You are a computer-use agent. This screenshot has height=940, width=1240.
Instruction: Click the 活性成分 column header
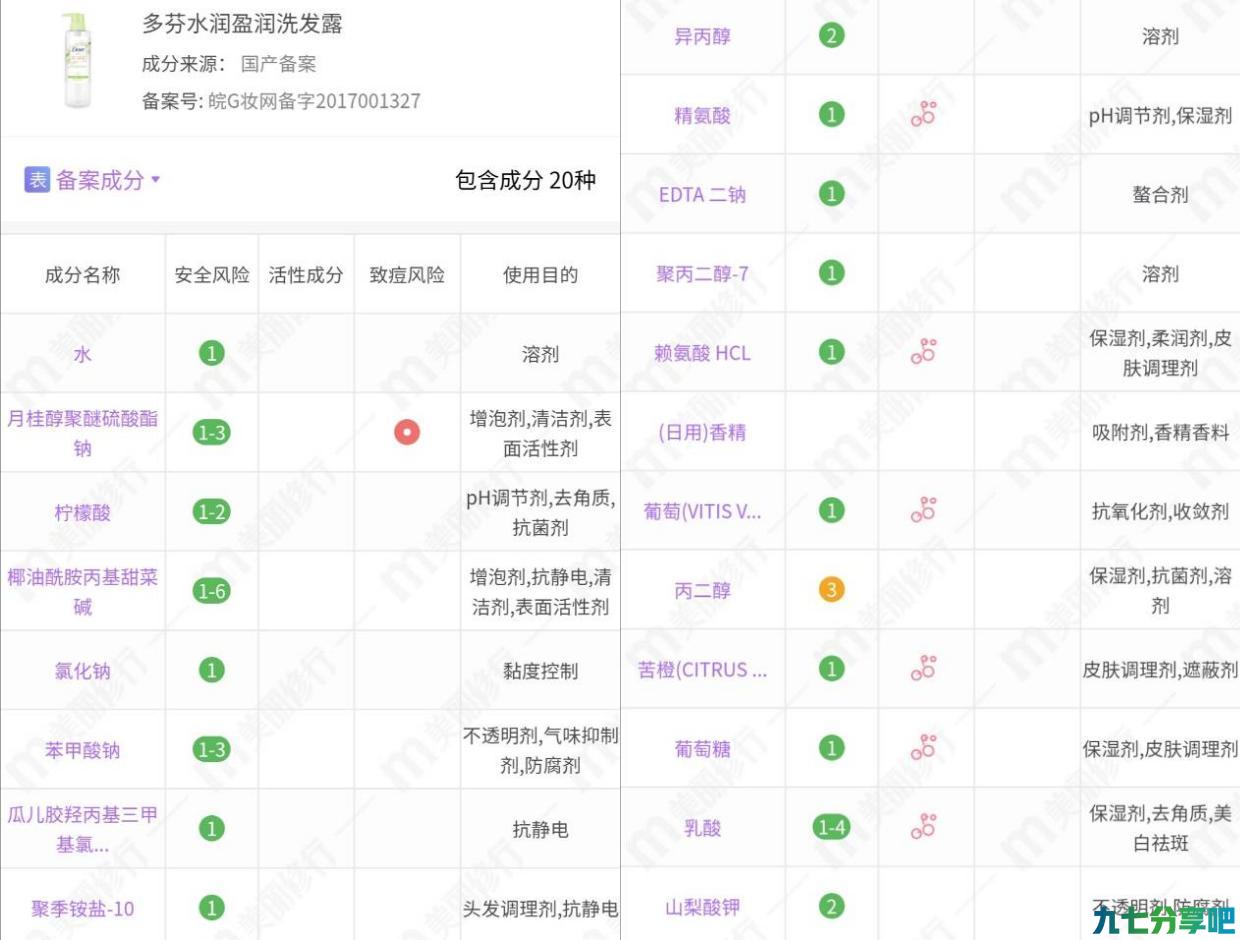click(306, 275)
